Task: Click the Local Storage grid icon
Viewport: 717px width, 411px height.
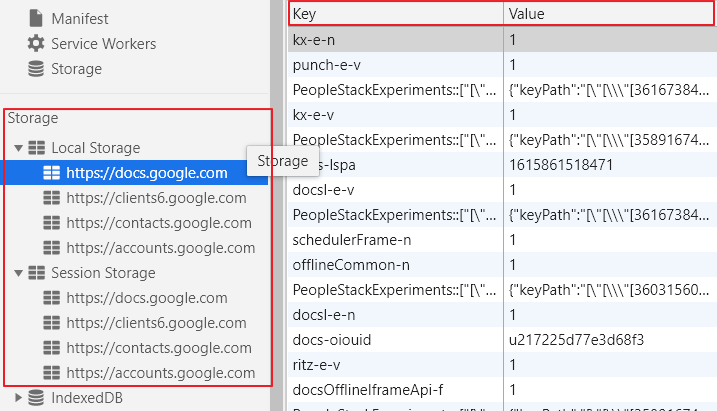Action: [37, 148]
